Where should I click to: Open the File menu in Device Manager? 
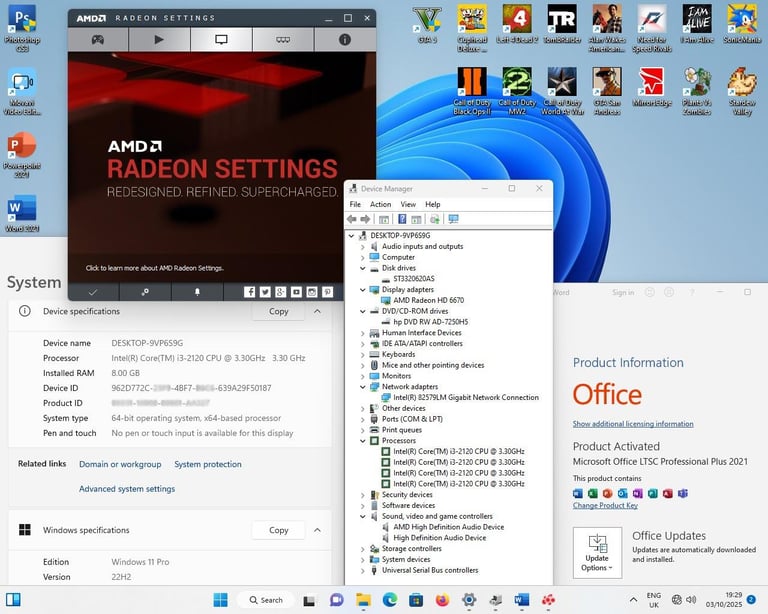[x=355, y=204]
